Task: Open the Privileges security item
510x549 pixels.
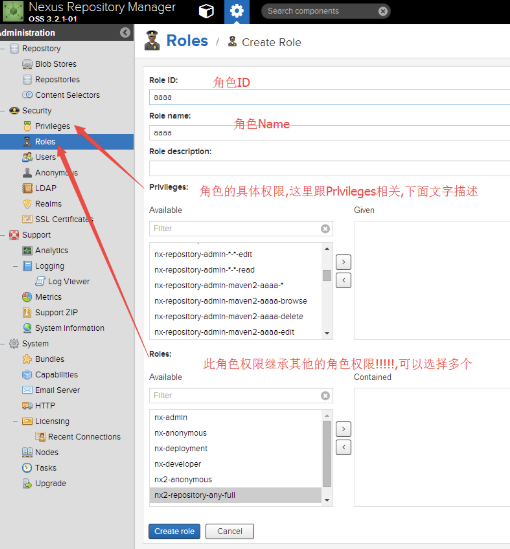Action: click(x=53, y=126)
